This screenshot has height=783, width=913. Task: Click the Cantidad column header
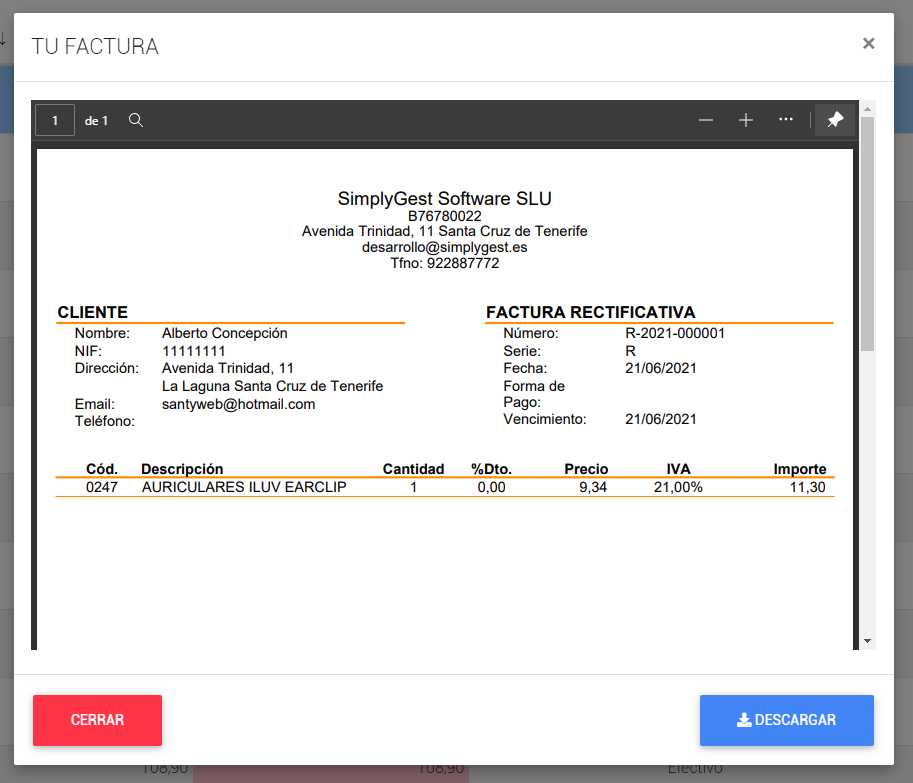coord(413,469)
